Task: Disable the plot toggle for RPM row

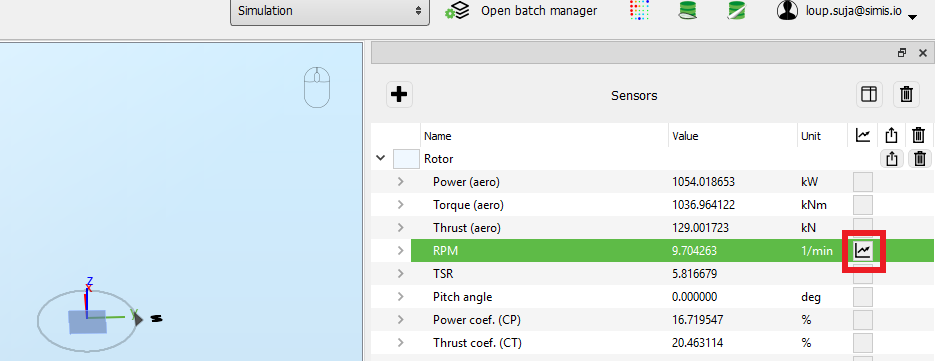Action: coord(863,251)
